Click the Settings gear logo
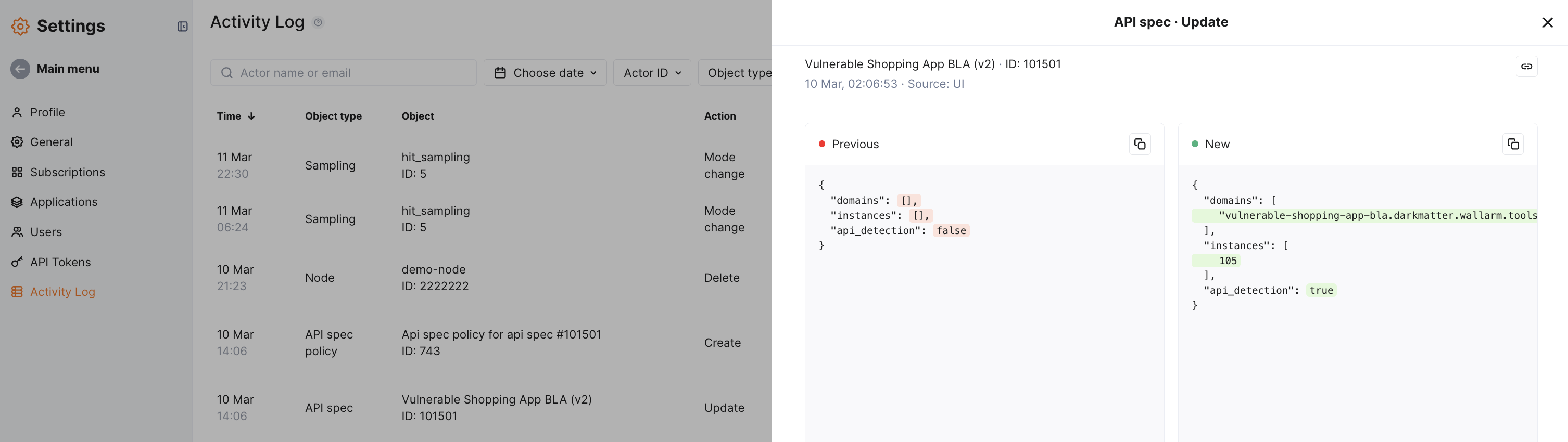Image resolution: width=1568 pixels, height=442 pixels. 20,26
